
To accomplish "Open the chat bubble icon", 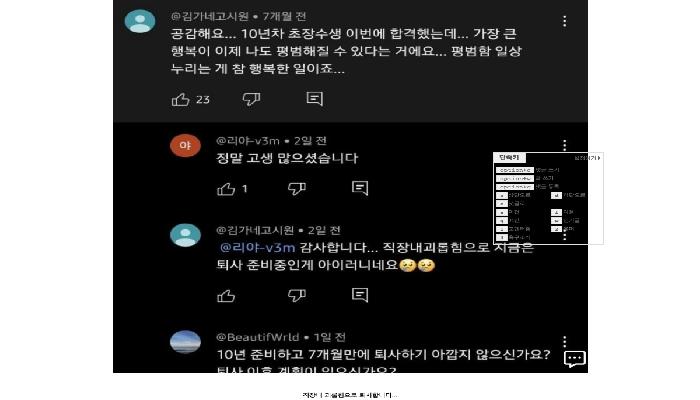I will tap(575, 358).
